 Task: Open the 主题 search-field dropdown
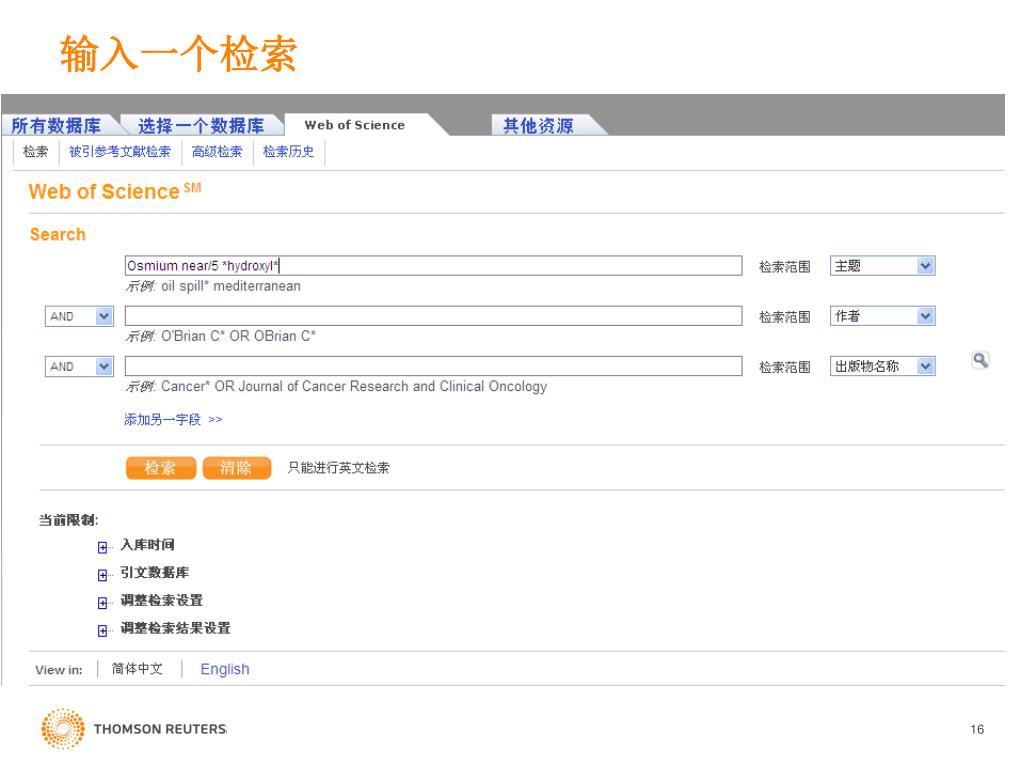(x=882, y=266)
